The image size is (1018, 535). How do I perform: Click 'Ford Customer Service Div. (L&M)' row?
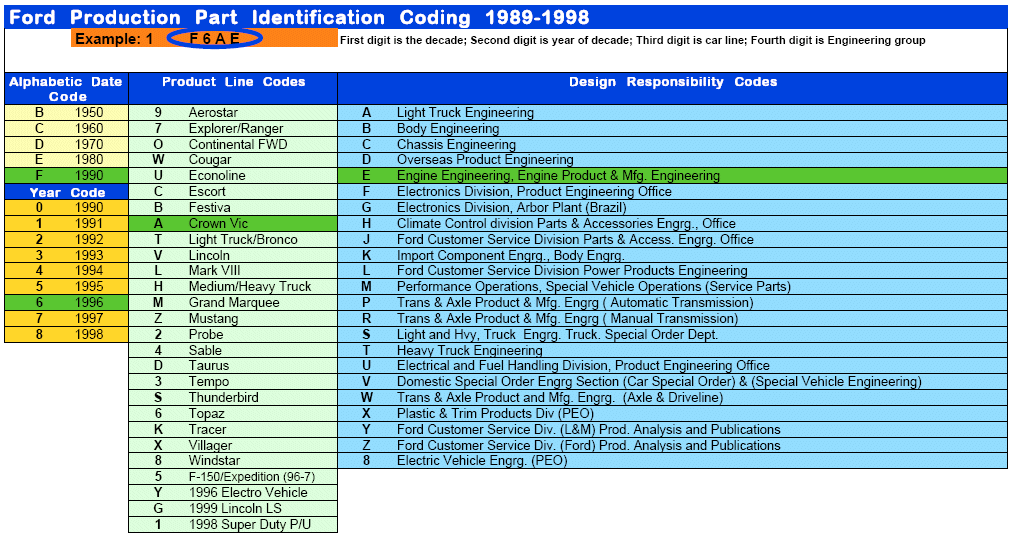[x=673, y=429]
